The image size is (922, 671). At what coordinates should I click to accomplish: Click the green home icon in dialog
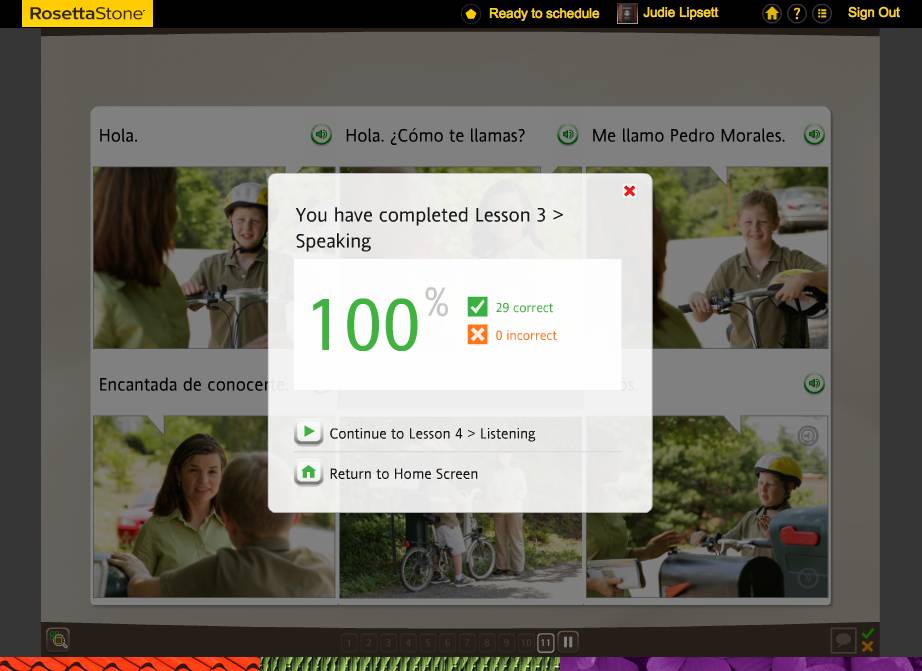pos(308,473)
